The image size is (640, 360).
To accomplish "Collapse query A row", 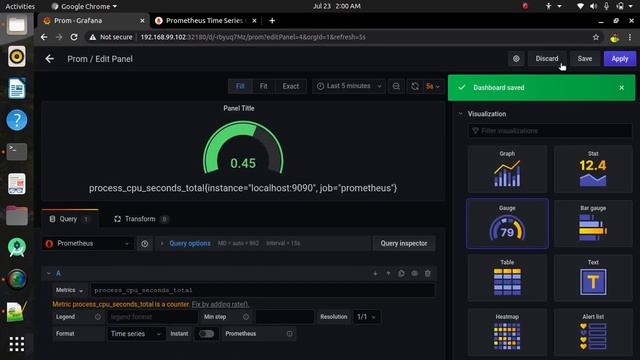I will pos(49,273).
